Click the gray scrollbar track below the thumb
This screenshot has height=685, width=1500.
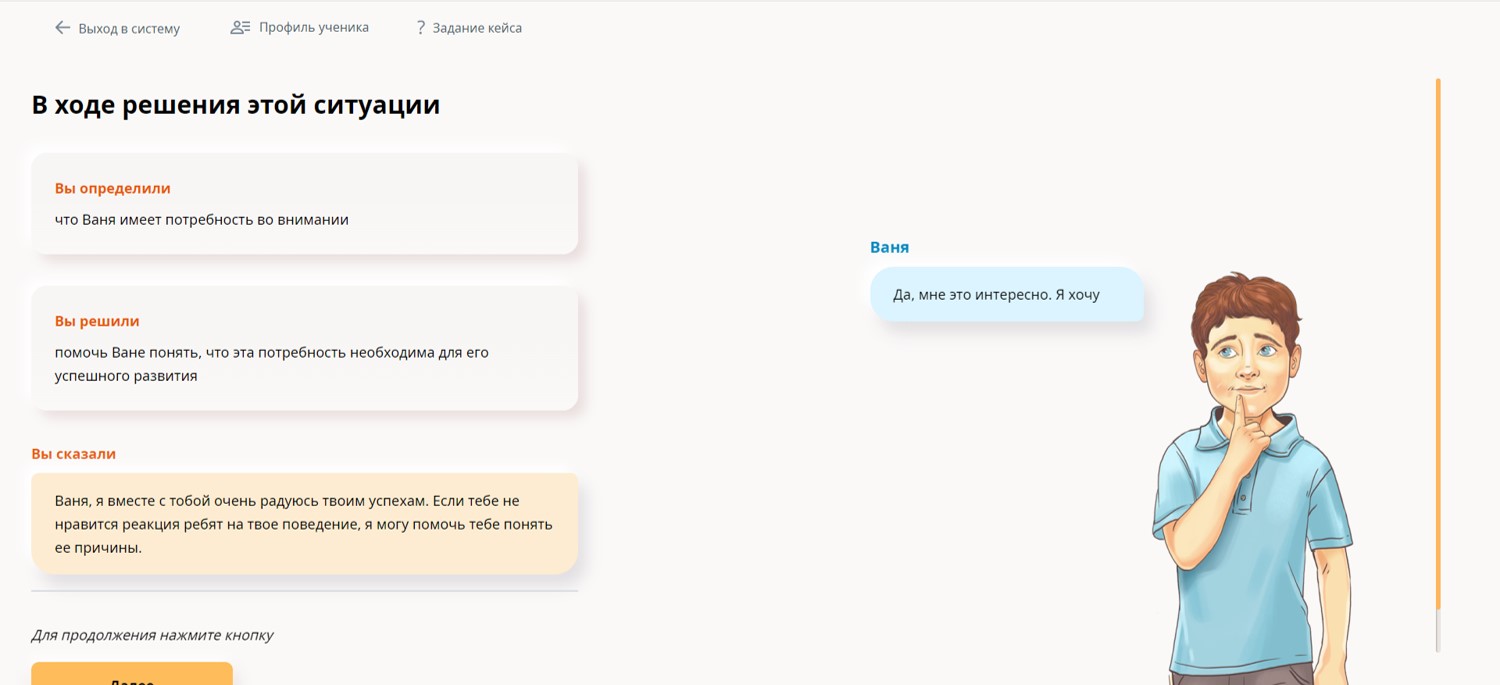click(1438, 632)
